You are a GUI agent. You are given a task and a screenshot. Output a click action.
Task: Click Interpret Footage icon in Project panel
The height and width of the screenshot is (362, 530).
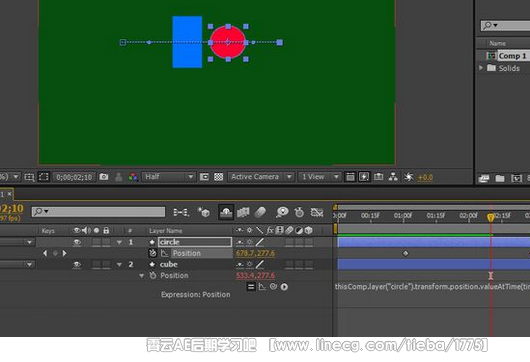click(x=484, y=178)
